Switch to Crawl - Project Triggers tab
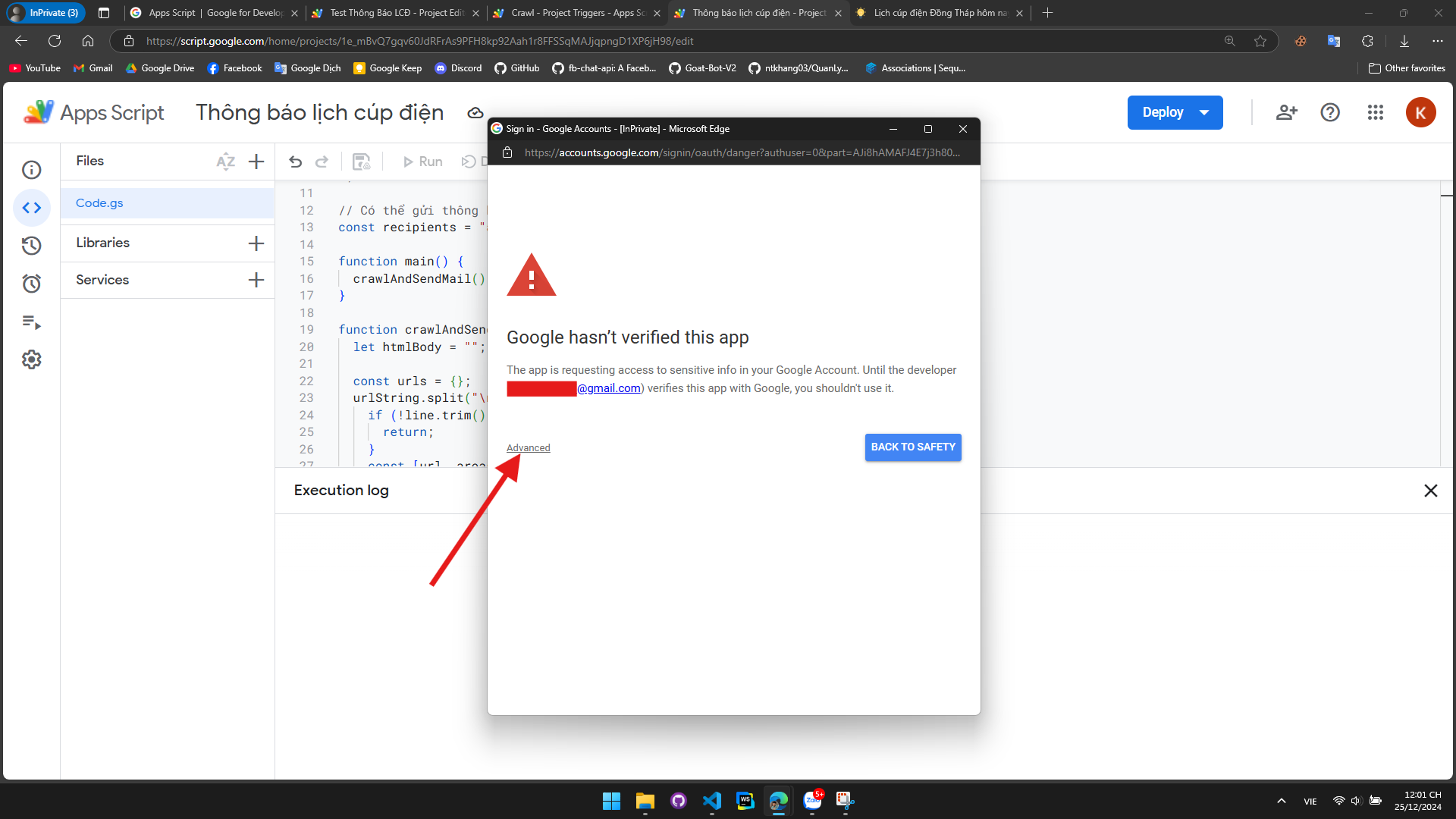The image size is (1456, 819). click(x=576, y=13)
